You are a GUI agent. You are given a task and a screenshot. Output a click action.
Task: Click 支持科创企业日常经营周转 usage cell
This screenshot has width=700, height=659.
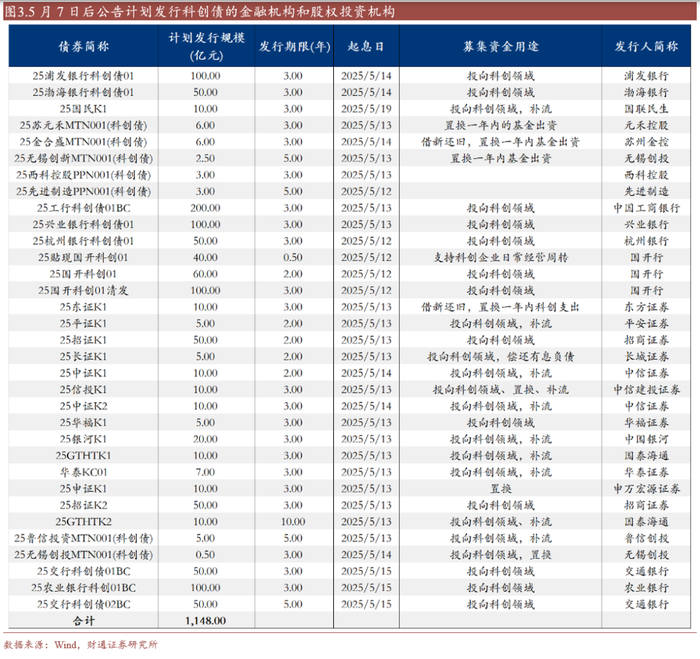[500, 258]
